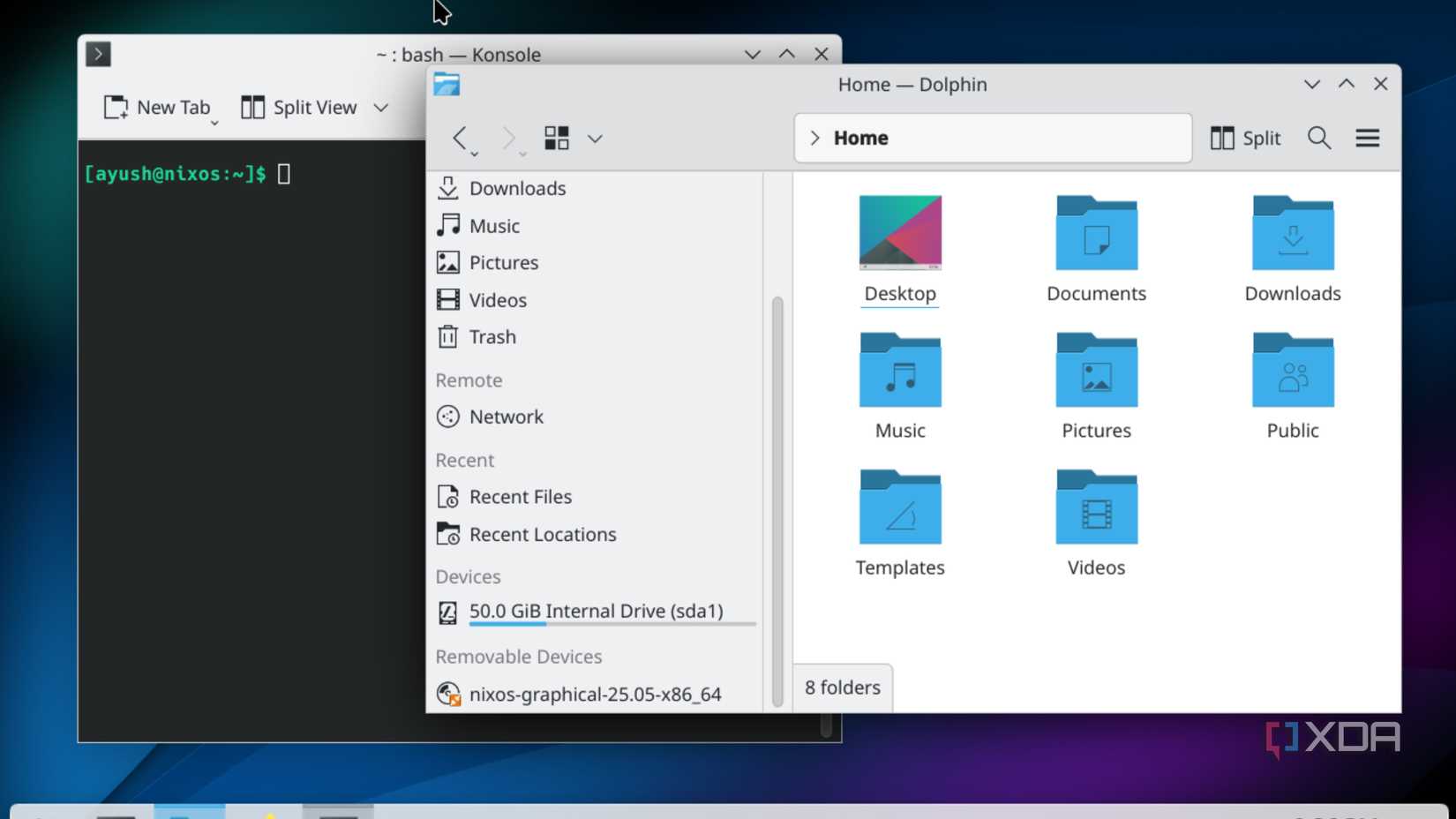The image size is (1456, 819).
Task: Click the Recent section header
Action: (x=465, y=461)
